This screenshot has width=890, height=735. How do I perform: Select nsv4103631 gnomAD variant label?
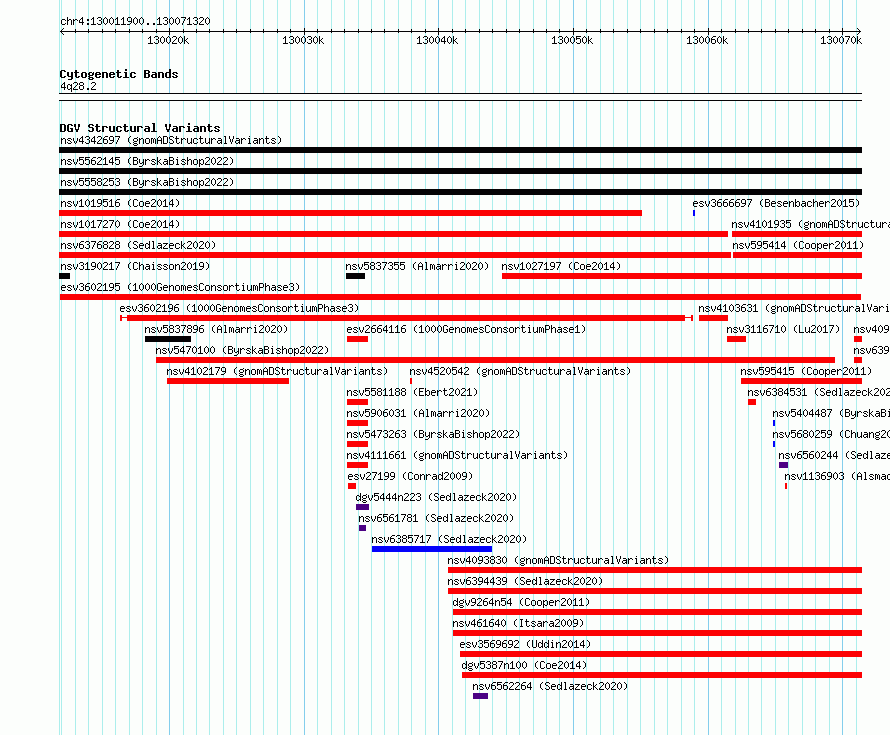[794, 308]
